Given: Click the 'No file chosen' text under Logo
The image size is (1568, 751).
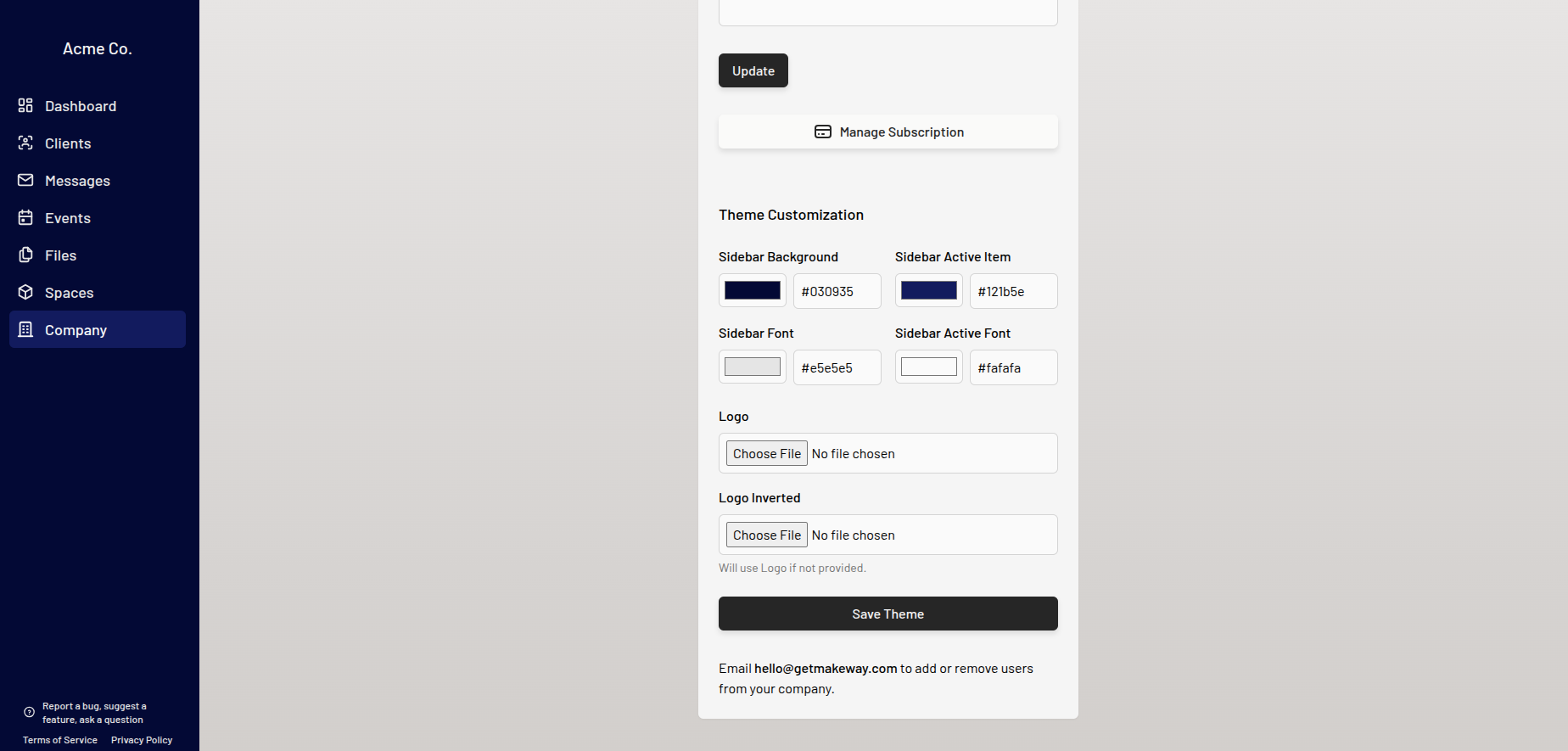Looking at the screenshot, I should pos(853,454).
